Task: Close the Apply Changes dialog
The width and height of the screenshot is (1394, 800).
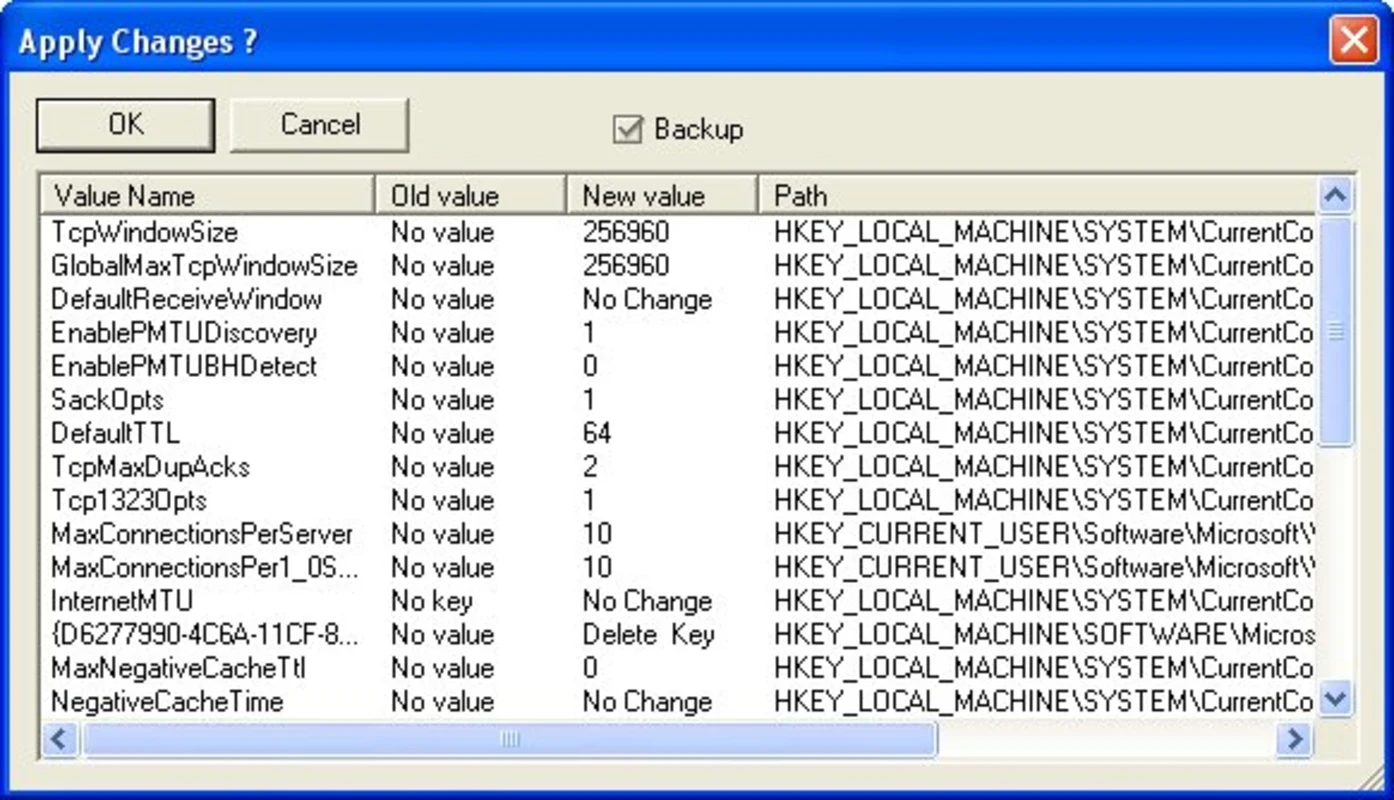Action: coord(1354,41)
